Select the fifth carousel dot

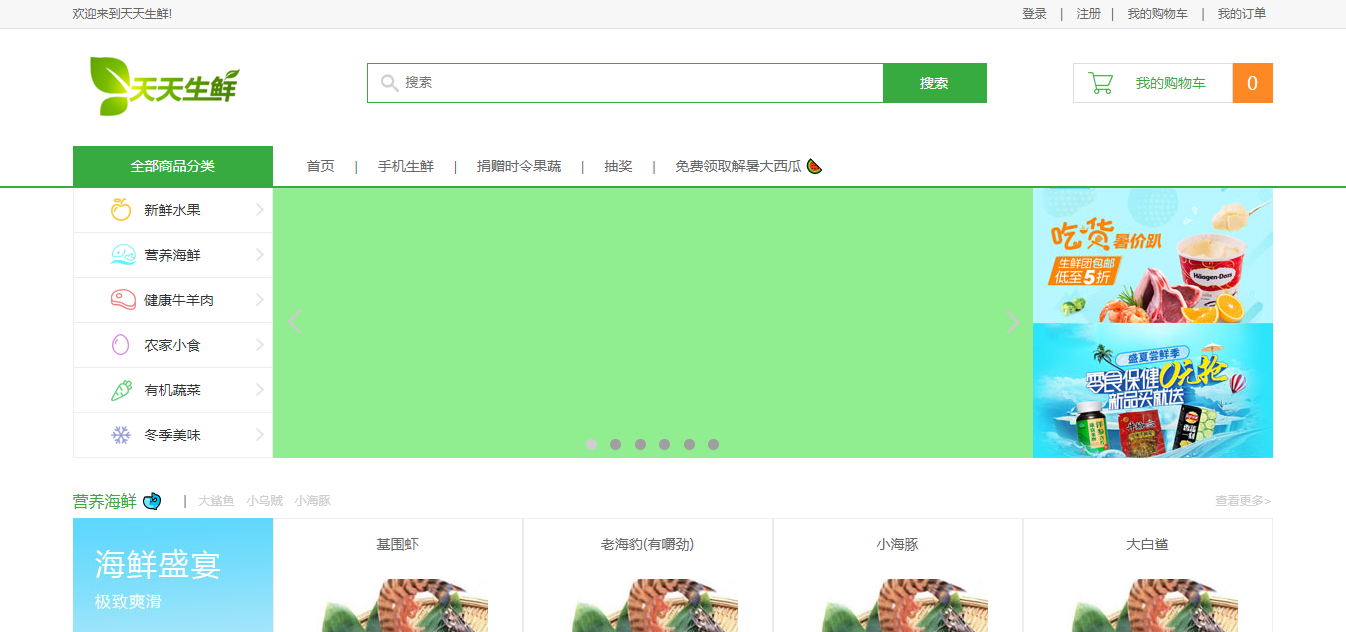(x=689, y=444)
